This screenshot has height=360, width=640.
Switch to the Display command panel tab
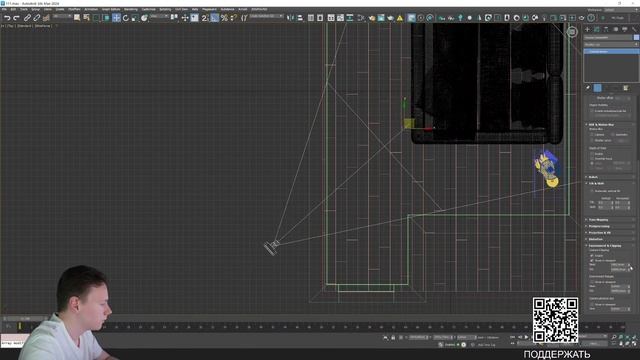point(625,29)
